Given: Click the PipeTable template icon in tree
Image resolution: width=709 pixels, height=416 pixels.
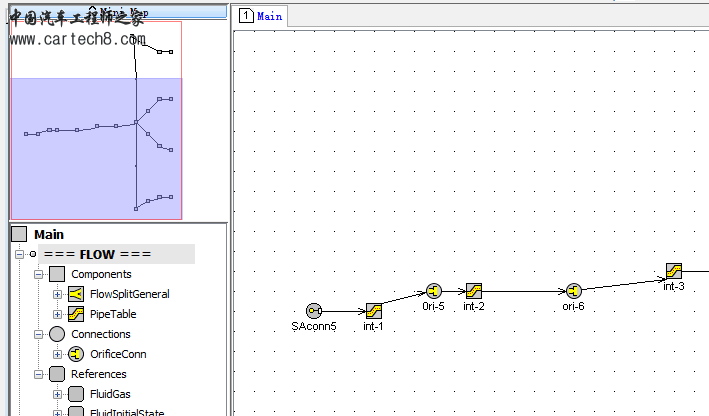Looking at the screenshot, I should click(76, 314).
